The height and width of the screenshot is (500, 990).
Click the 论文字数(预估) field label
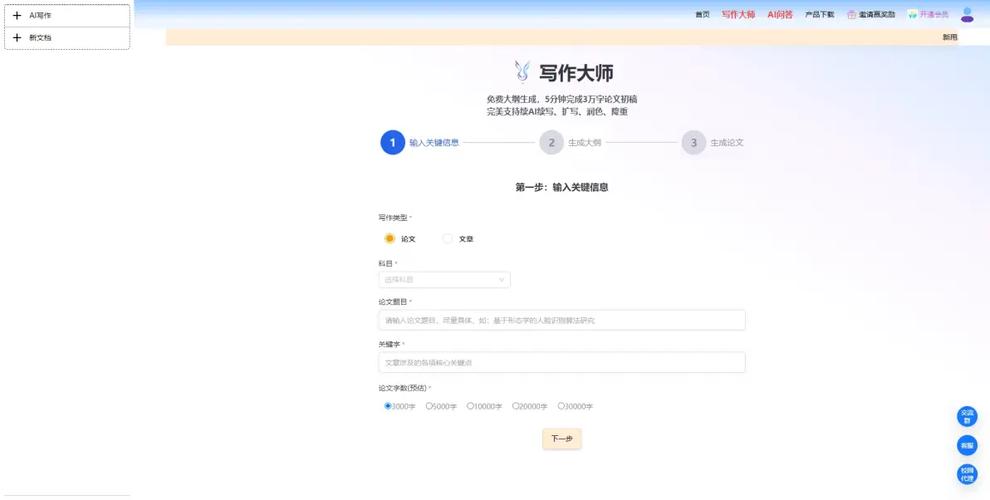click(x=403, y=388)
